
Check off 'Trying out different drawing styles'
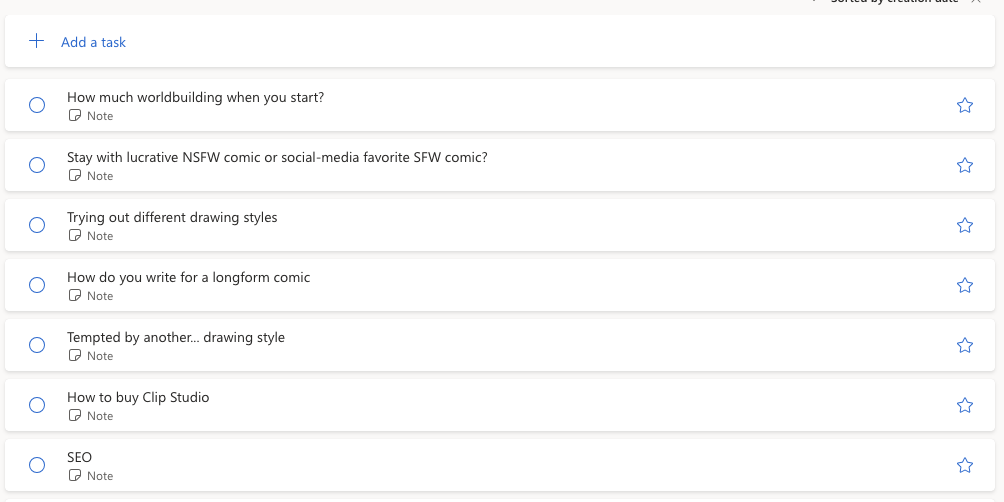click(x=37, y=225)
